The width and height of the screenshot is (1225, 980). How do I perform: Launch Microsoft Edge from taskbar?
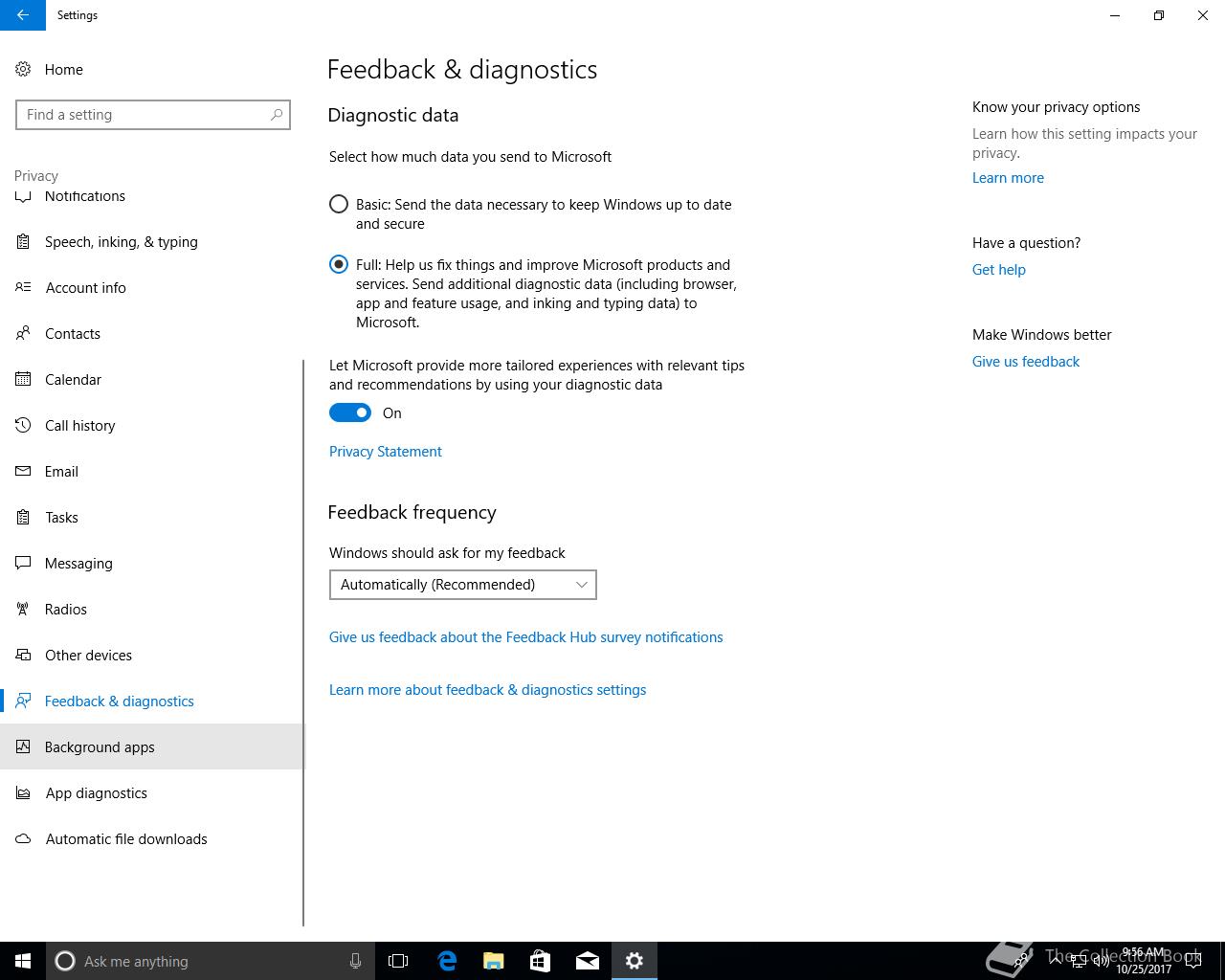[447, 961]
